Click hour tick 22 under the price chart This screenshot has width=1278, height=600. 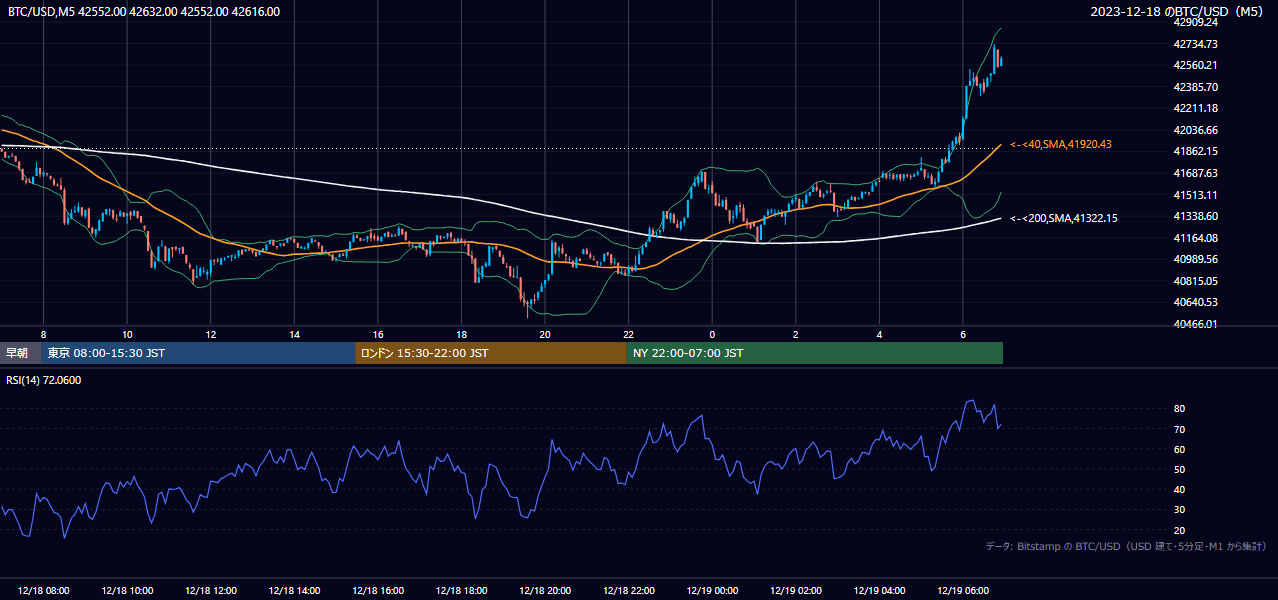[629, 334]
